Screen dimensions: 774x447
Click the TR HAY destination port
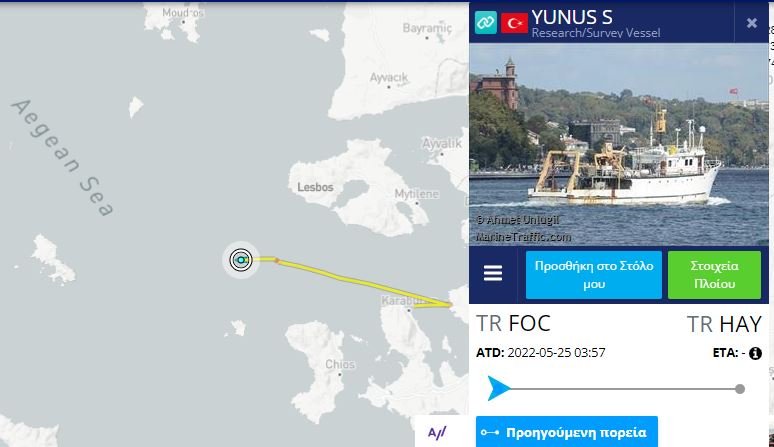click(724, 325)
